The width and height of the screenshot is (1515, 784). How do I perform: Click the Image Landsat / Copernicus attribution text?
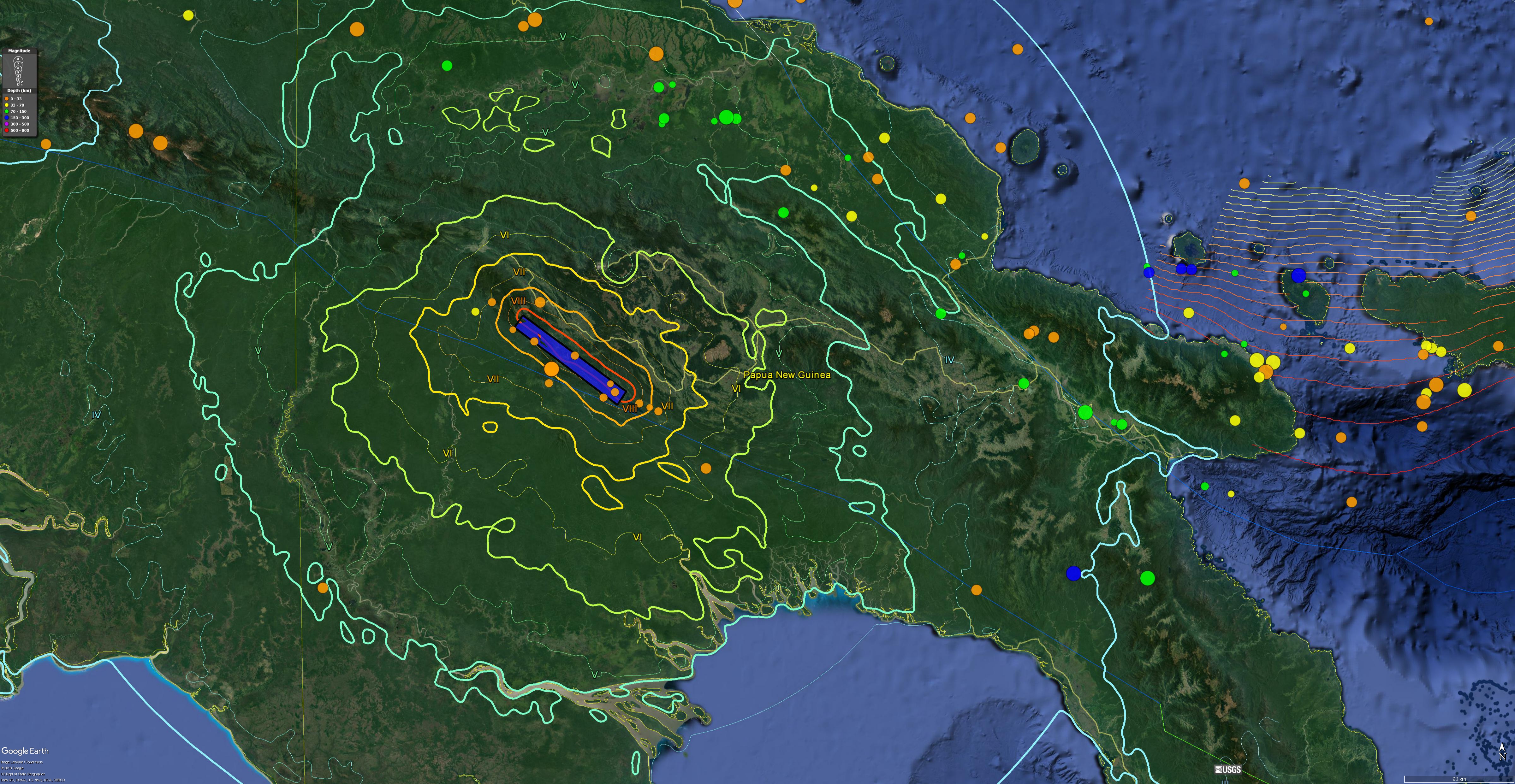point(21,762)
